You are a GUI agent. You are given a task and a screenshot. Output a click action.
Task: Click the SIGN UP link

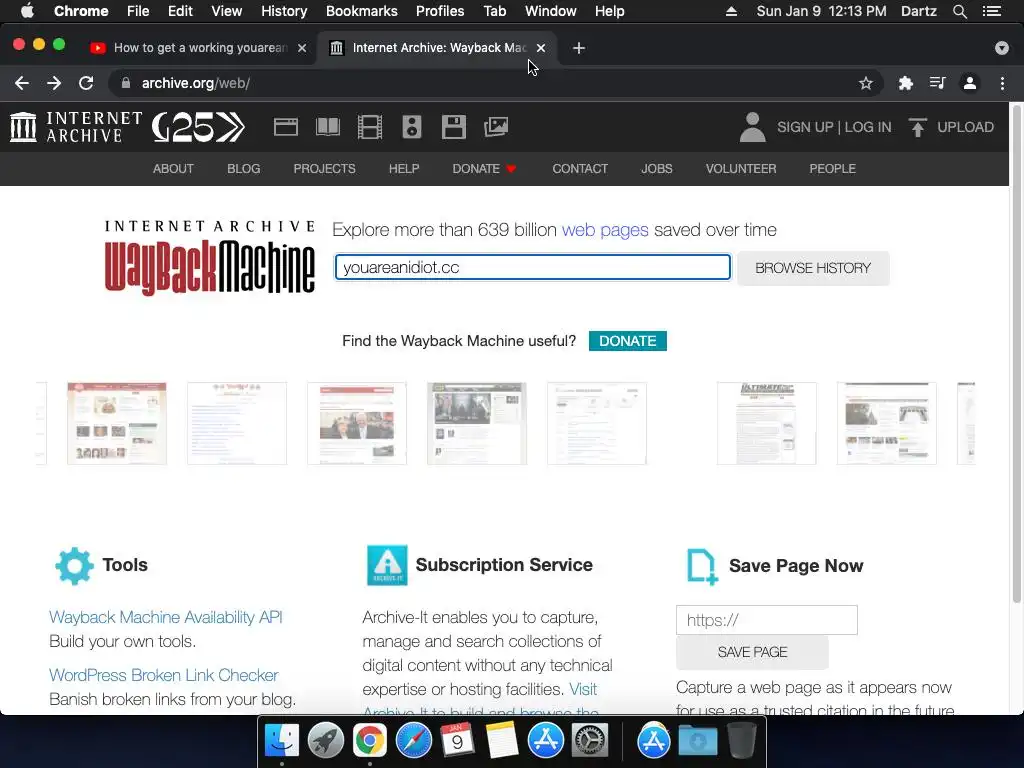[805, 127]
